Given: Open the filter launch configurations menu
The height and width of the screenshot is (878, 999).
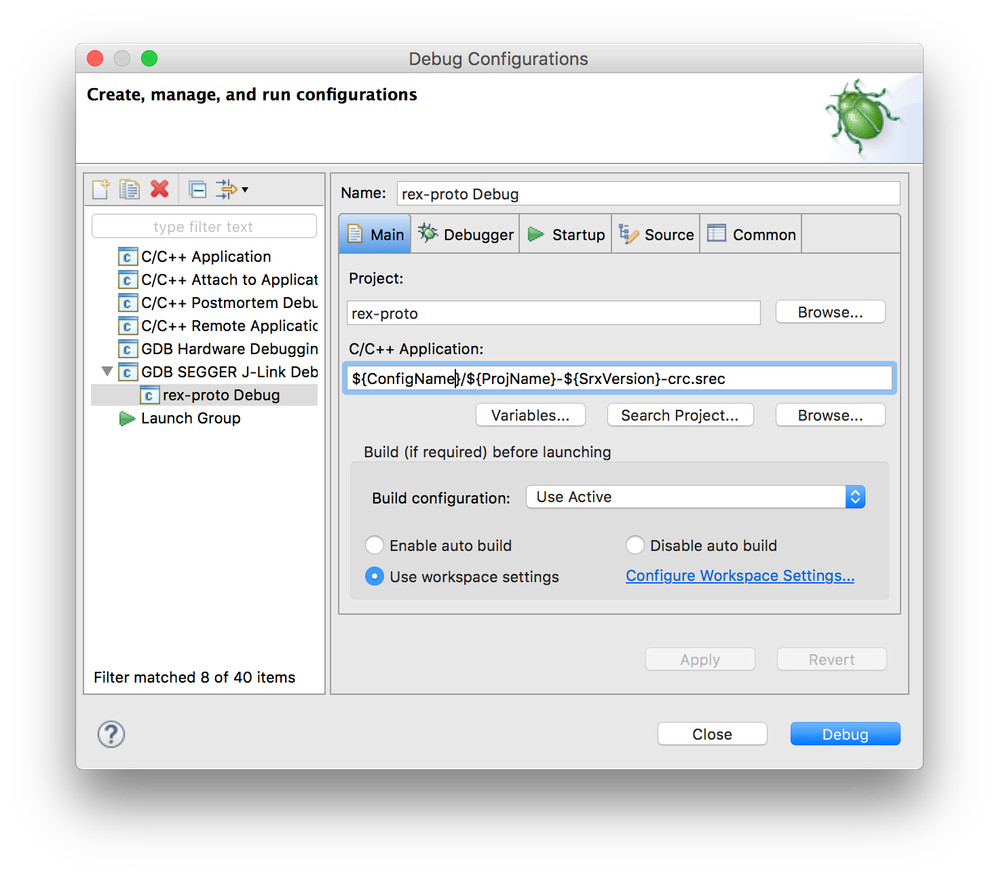Looking at the screenshot, I should (225, 189).
